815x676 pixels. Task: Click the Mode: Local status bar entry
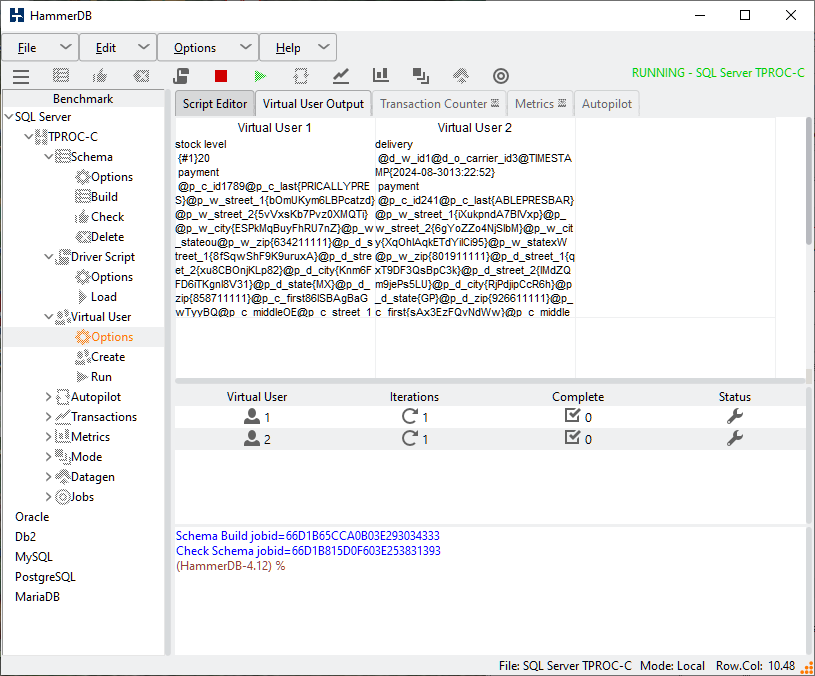pyautogui.click(x=672, y=666)
